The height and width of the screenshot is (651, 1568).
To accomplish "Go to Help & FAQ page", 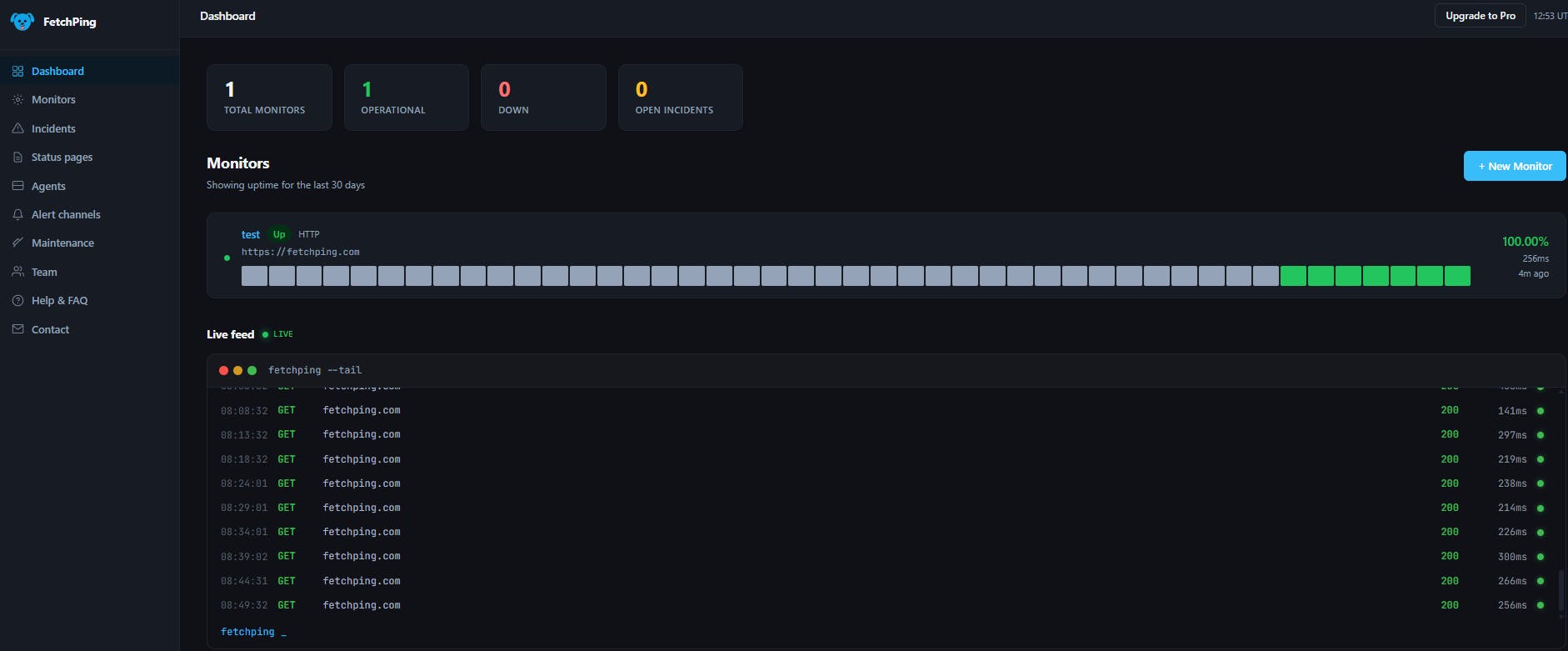I will [x=89, y=301].
